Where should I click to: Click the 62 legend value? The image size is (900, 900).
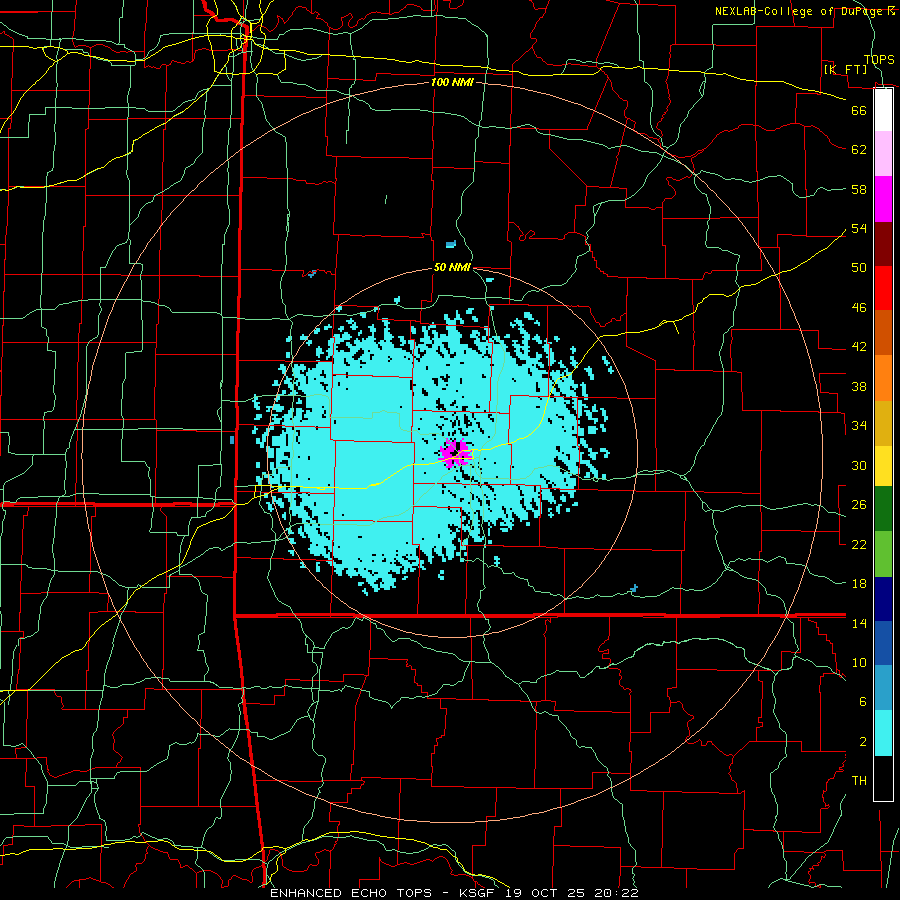859,149
